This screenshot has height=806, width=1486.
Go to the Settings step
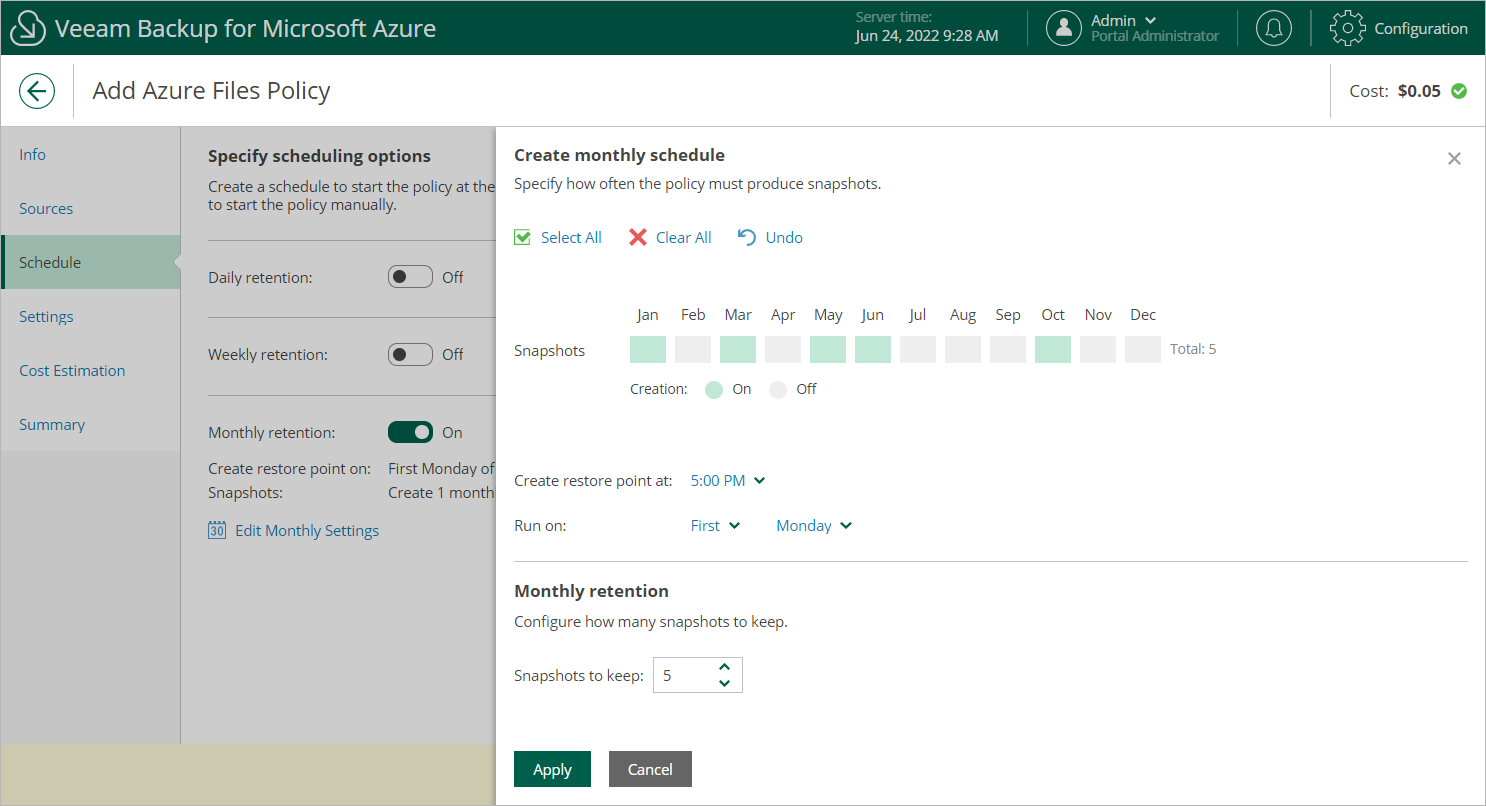pos(46,317)
